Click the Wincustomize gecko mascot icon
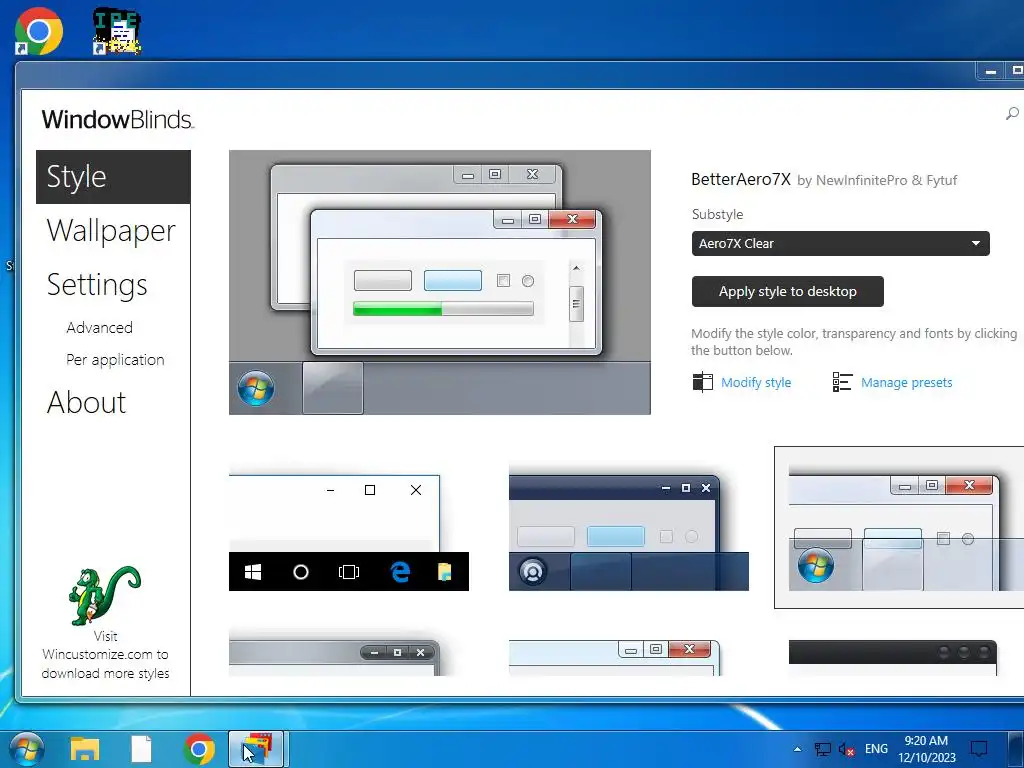The image size is (1024, 768). pyautogui.click(x=104, y=595)
